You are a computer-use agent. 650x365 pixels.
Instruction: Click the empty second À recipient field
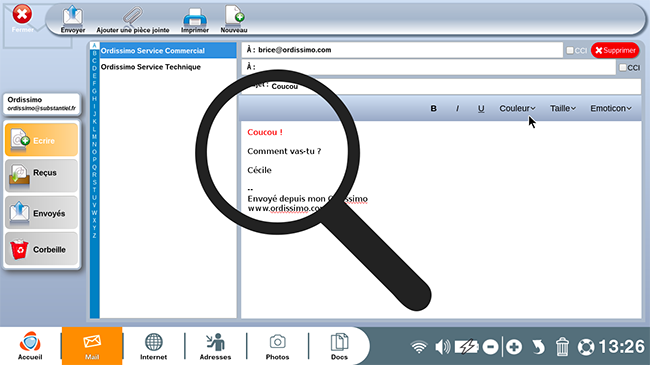[x=429, y=67]
